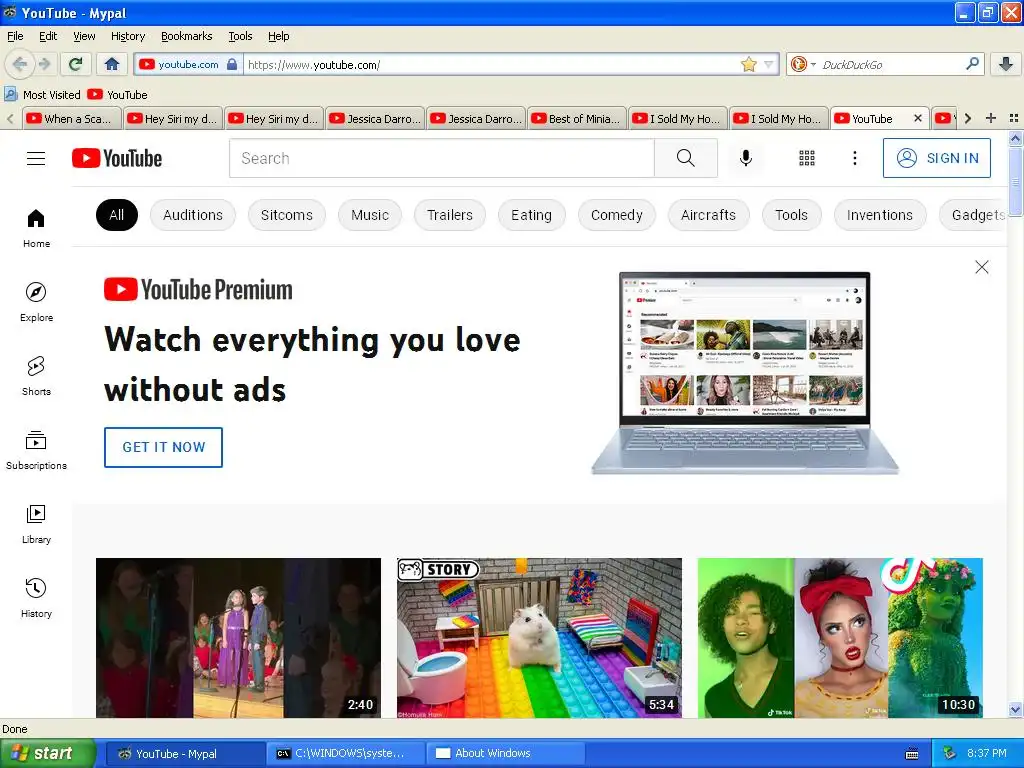
Task: Select the Tools filter chip
Action: [x=792, y=215]
